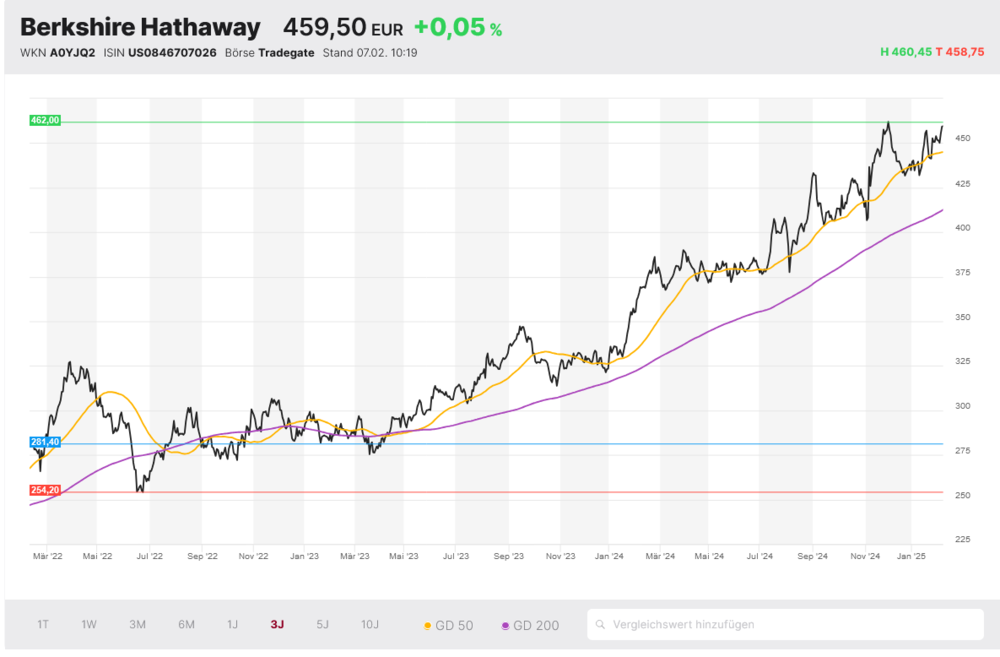Click the price 459,50 EUR
Screen dimensions: 1000x657
coord(343,27)
